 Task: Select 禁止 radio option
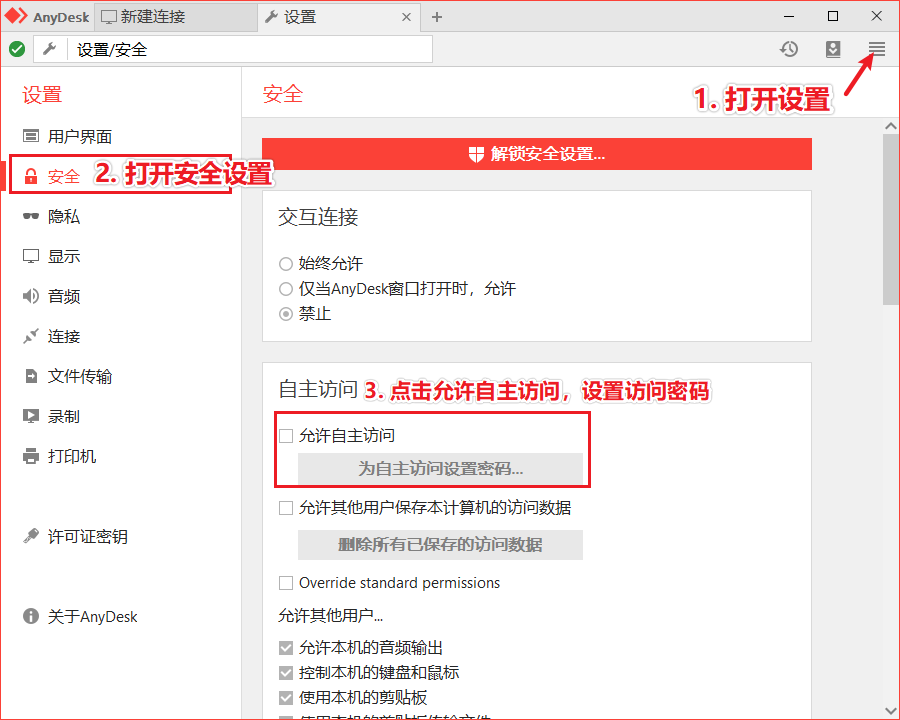286,314
